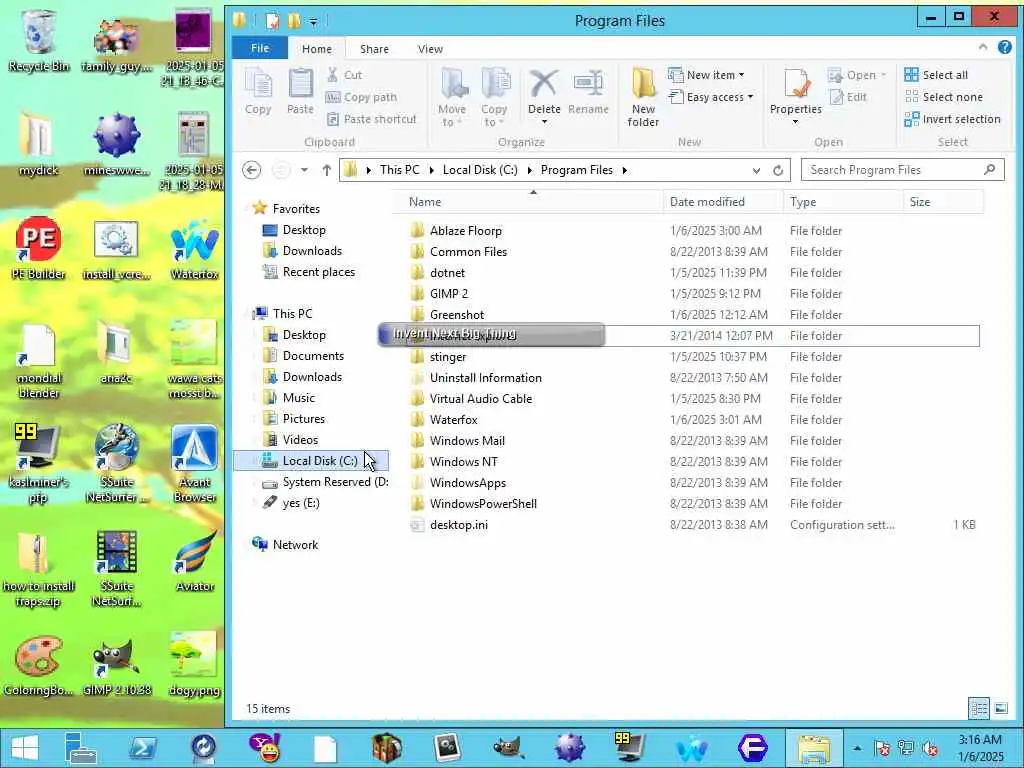The image size is (1024, 768).
Task: Click Select all in ribbon
Action: pos(936,75)
